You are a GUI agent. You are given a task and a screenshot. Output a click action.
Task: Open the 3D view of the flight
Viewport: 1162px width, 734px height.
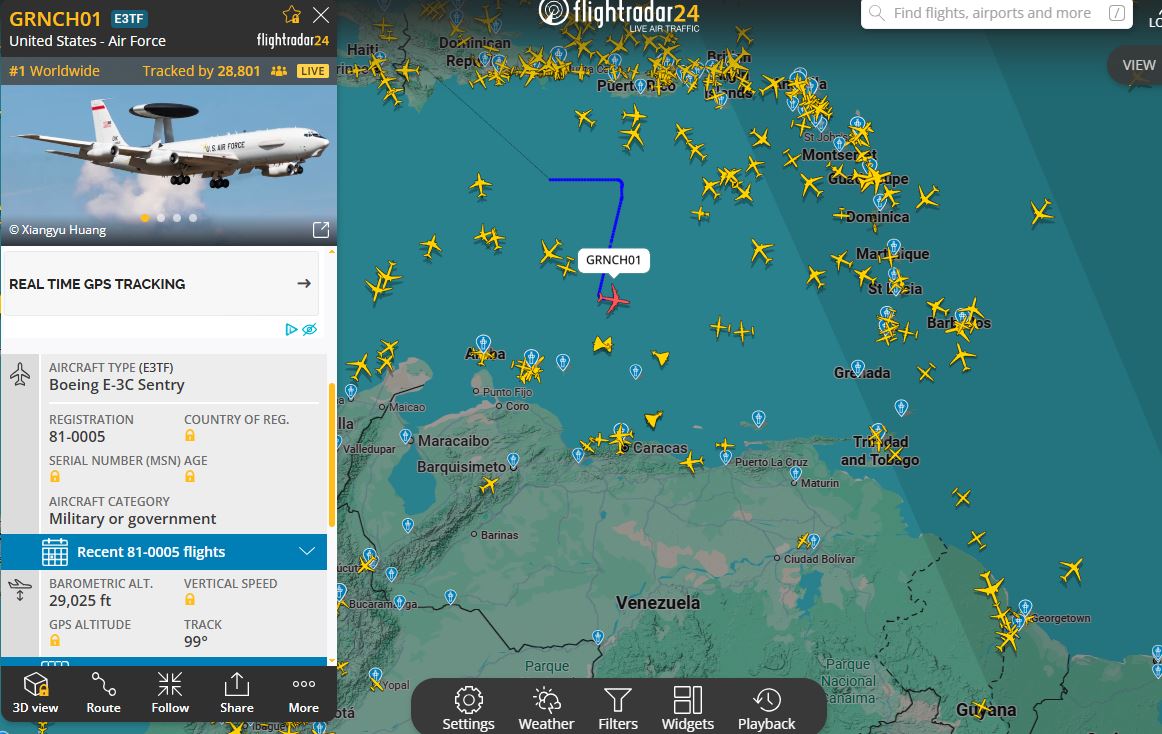pyautogui.click(x=35, y=693)
